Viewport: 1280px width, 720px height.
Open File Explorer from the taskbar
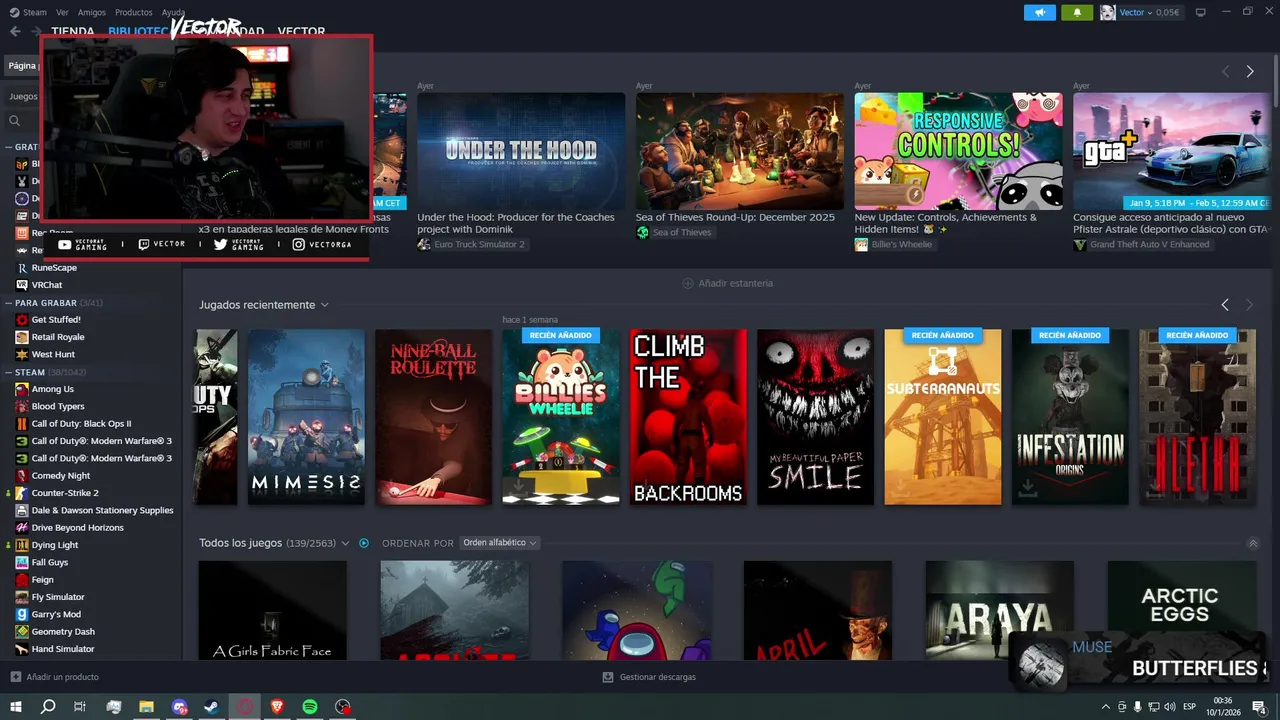point(146,706)
